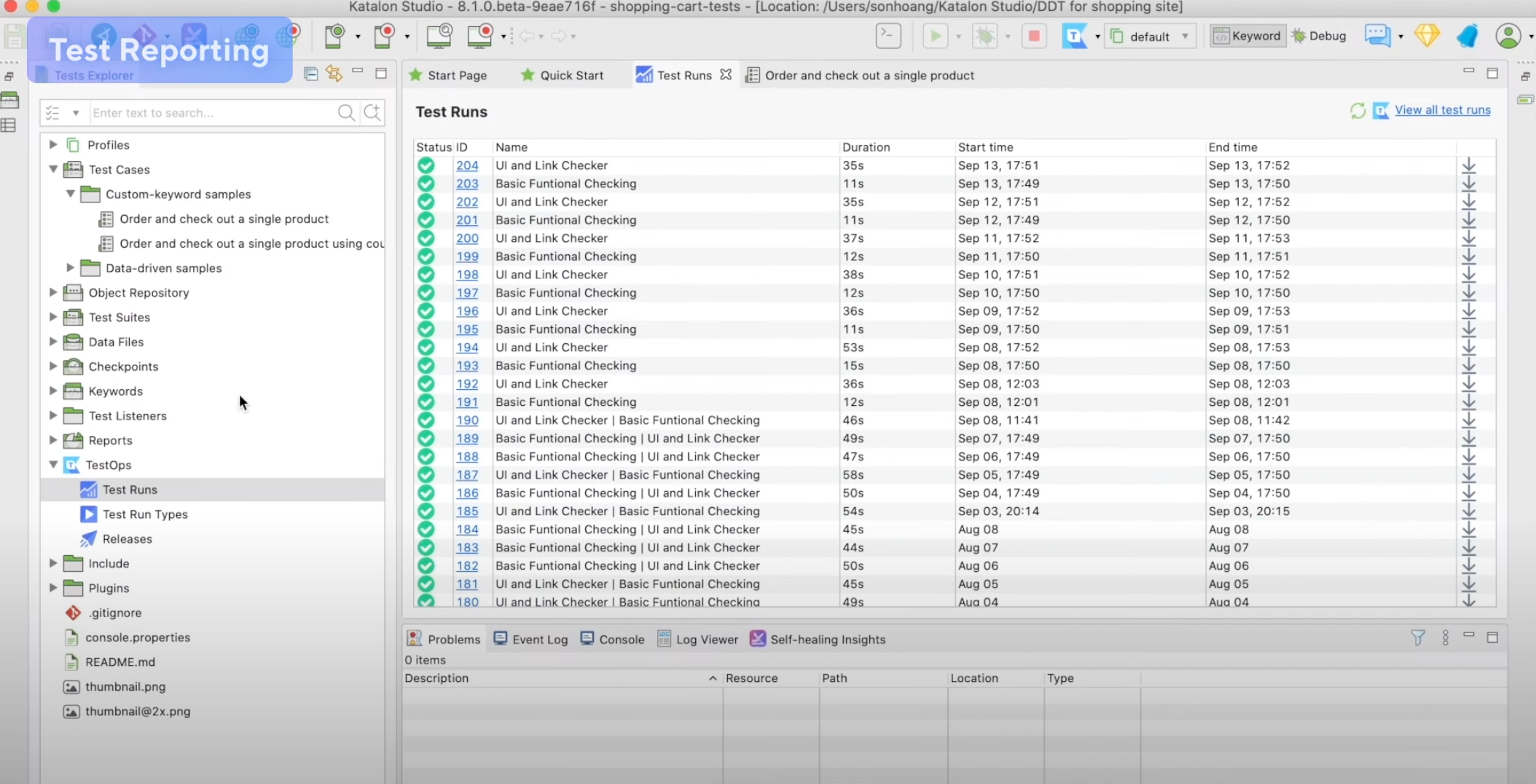Select the README.md file
This screenshot has width=1536, height=784.
[119, 662]
